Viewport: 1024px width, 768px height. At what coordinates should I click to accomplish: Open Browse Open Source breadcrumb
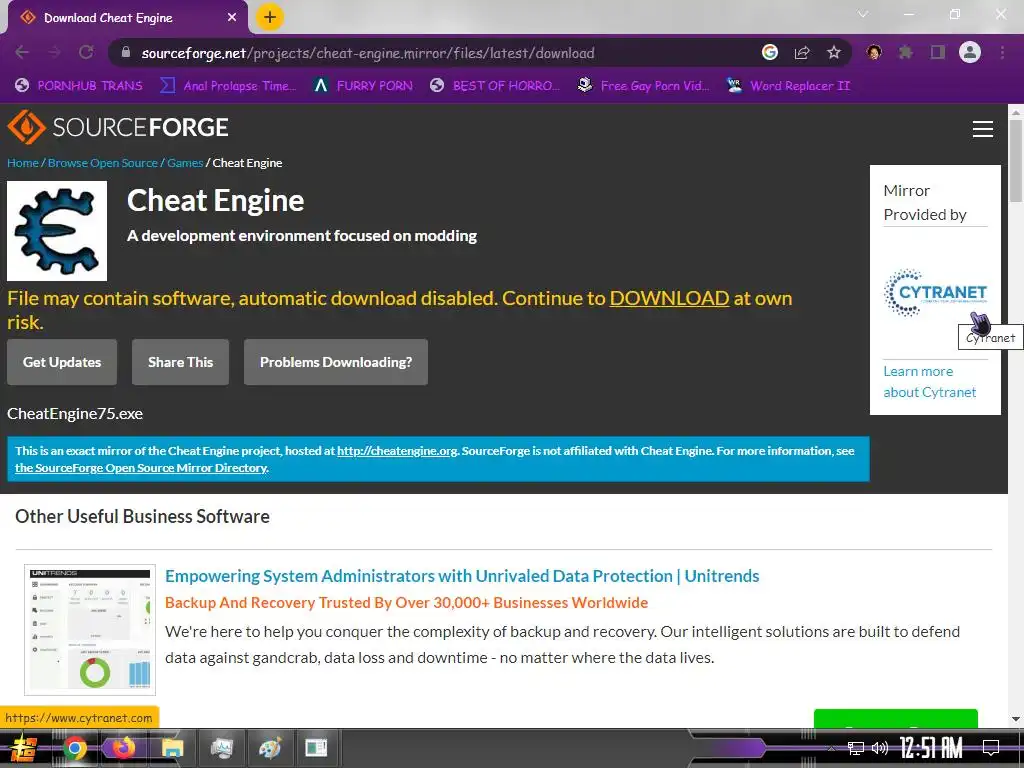pos(103,163)
